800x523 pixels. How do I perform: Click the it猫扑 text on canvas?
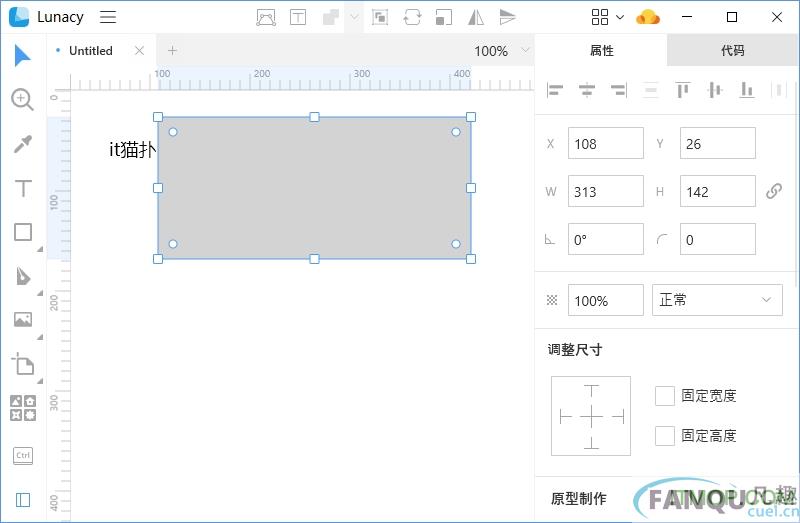point(132,150)
